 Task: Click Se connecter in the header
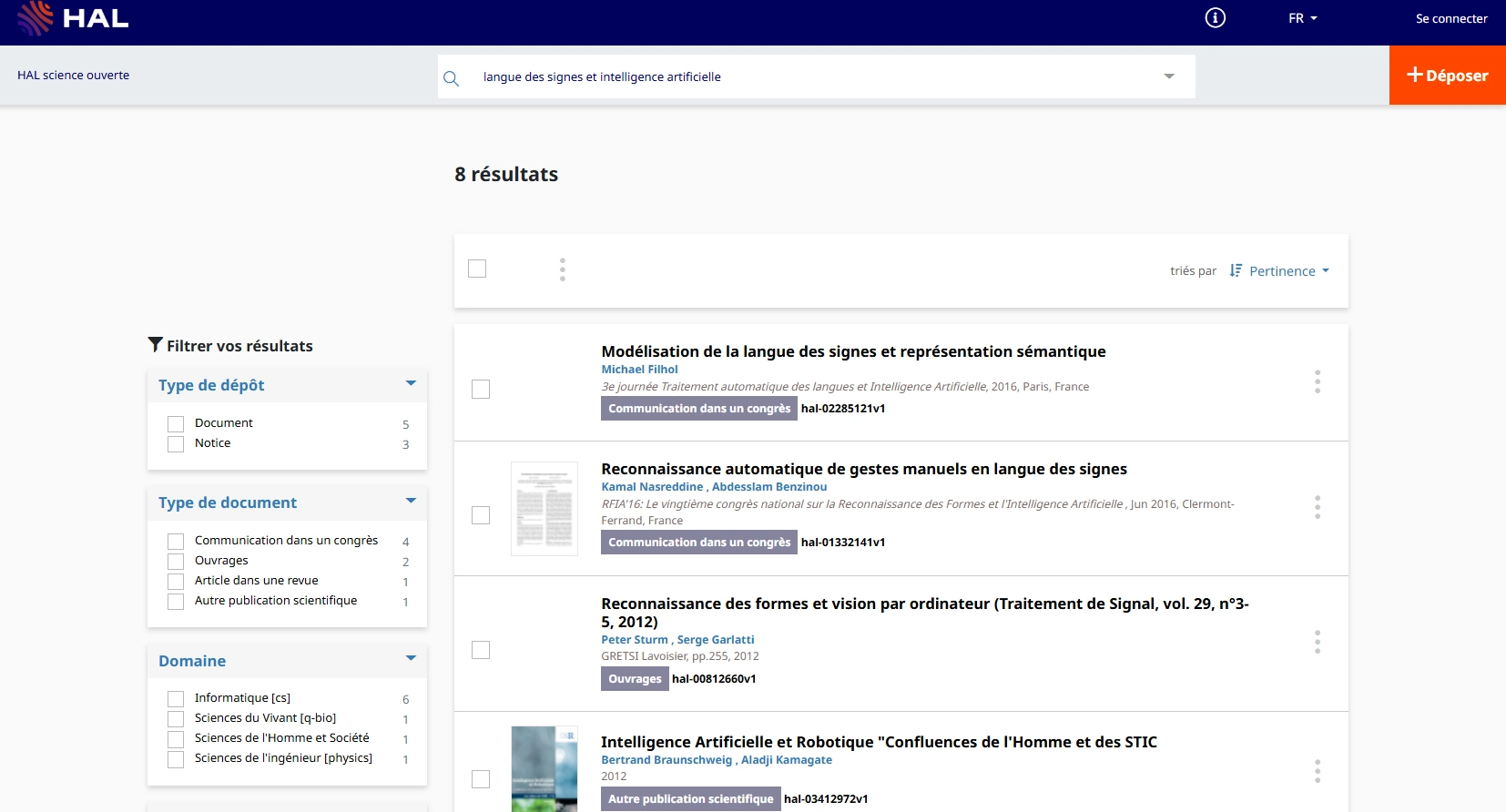pyautogui.click(x=1450, y=18)
